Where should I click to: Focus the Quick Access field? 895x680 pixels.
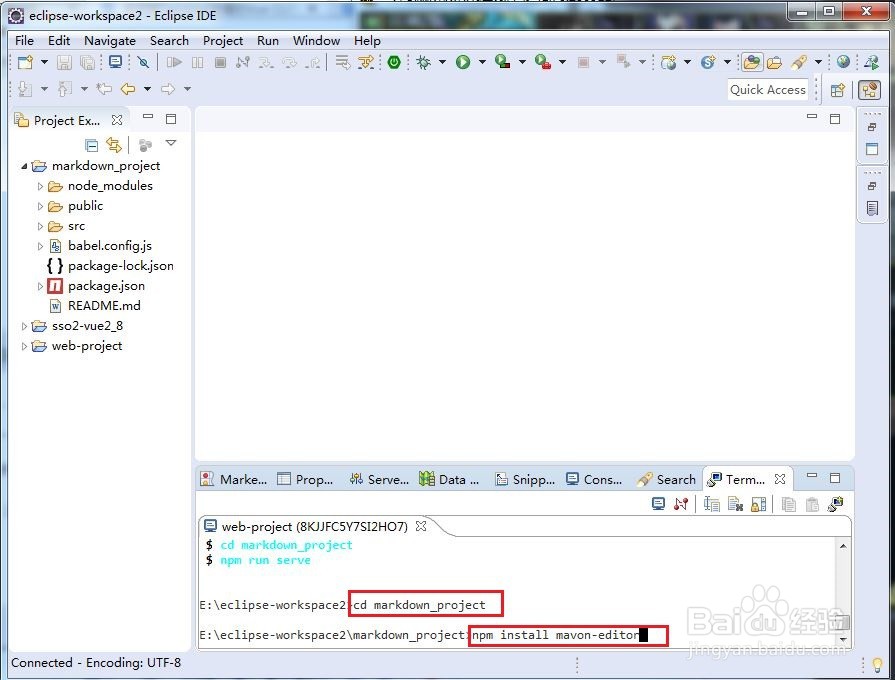(x=768, y=90)
